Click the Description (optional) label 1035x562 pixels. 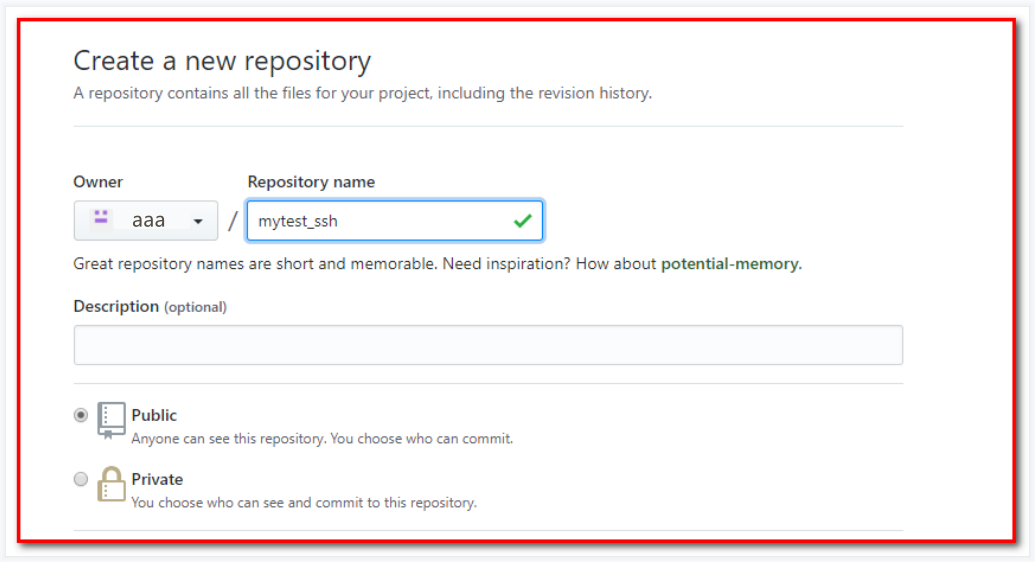coord(150,307)
